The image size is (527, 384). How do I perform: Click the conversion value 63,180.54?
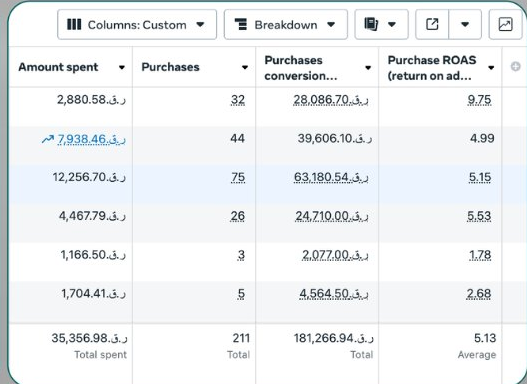point(331,177)
